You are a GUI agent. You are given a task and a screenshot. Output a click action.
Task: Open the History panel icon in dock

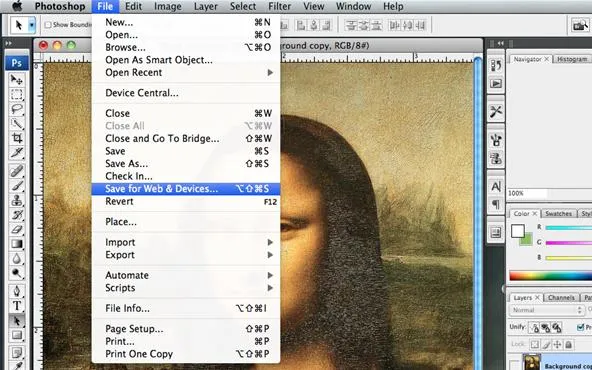pos(496,66)
